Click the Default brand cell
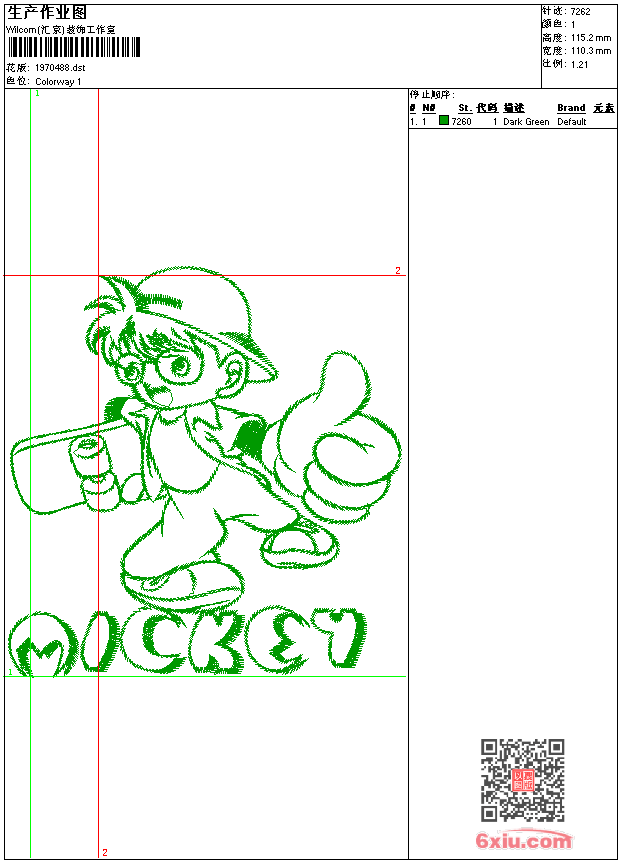 pos(572,122)
